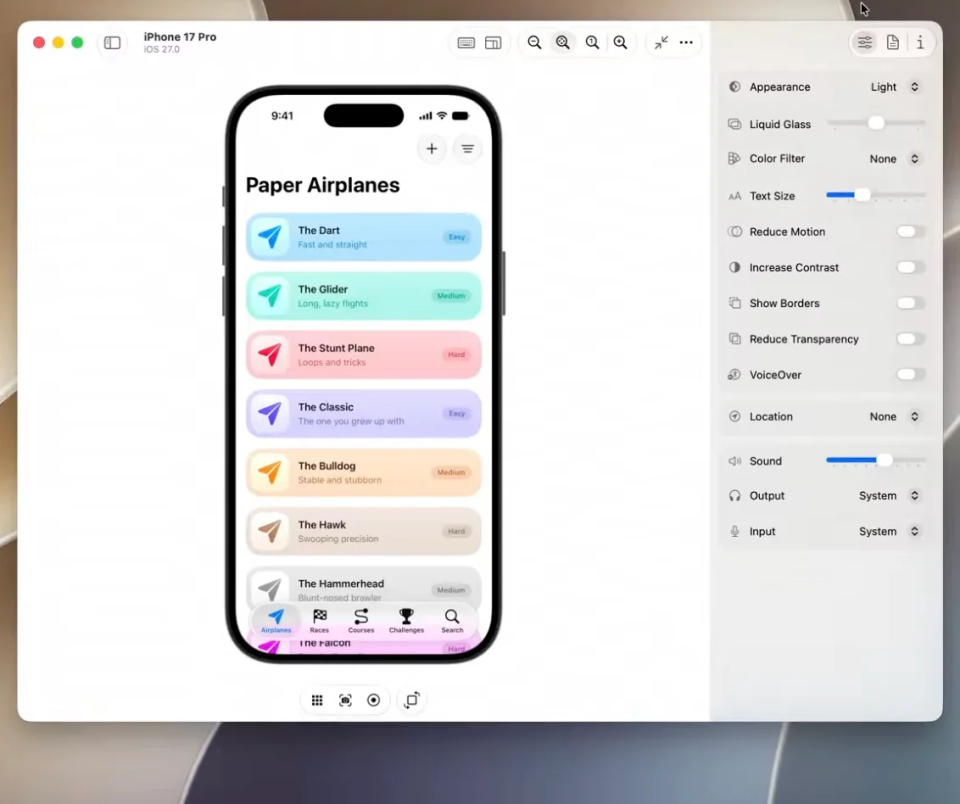Tap the filter lines button
This screenshot has width=960, height=804.
click(468, 149)
